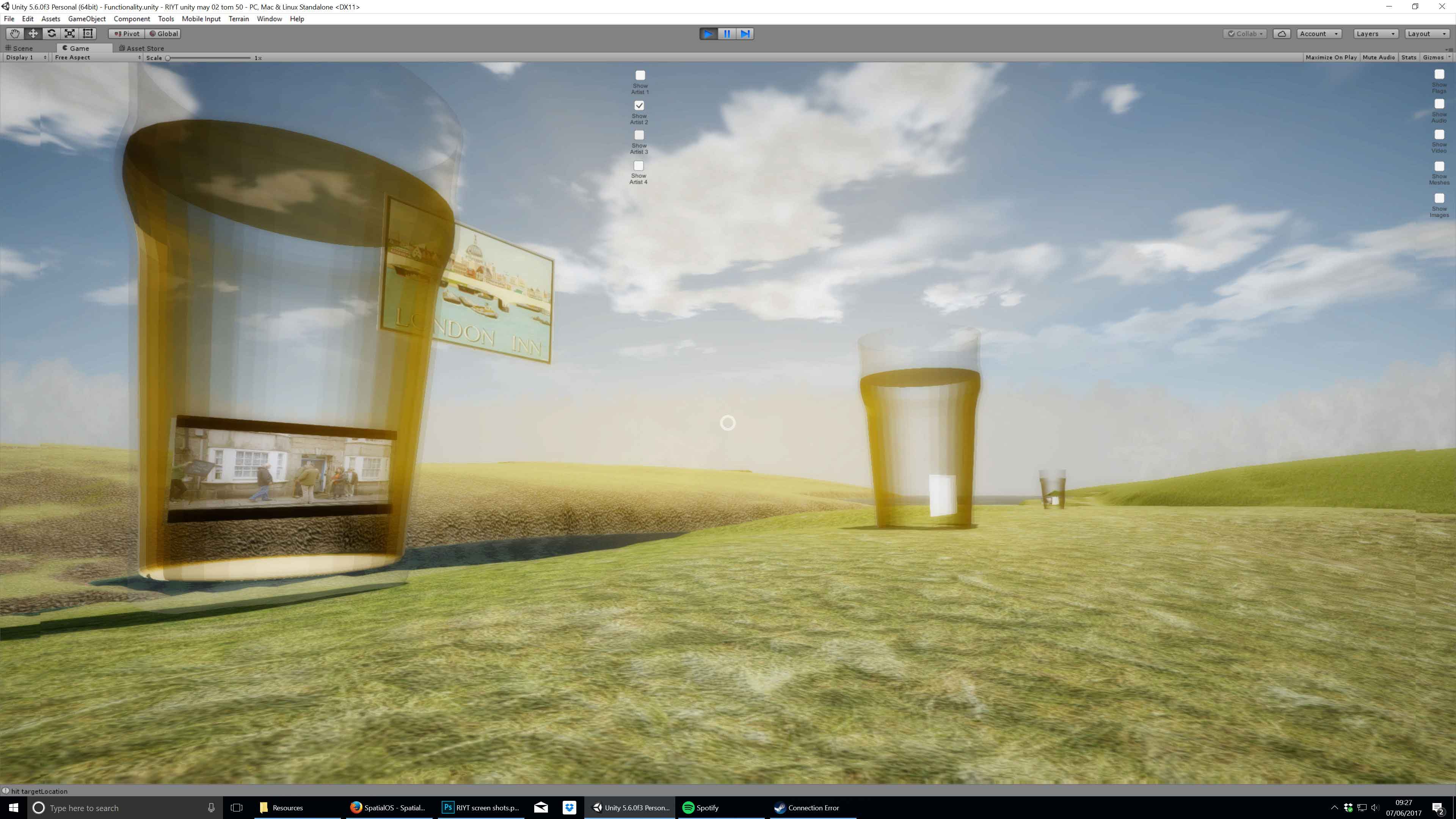Enable the Show Video checkbox

pyautogui.click(x=1439, y=135)
